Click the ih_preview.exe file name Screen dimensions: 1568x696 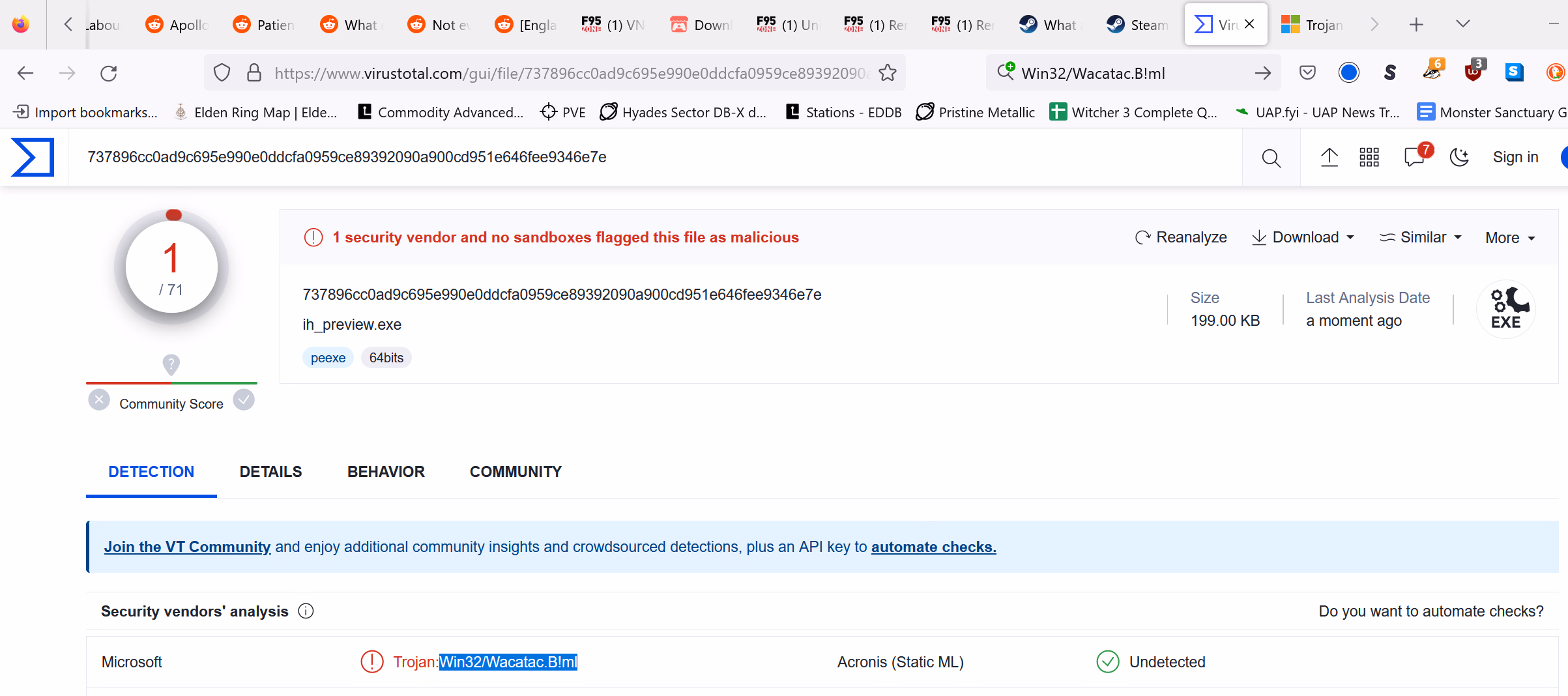click(352, 325)
